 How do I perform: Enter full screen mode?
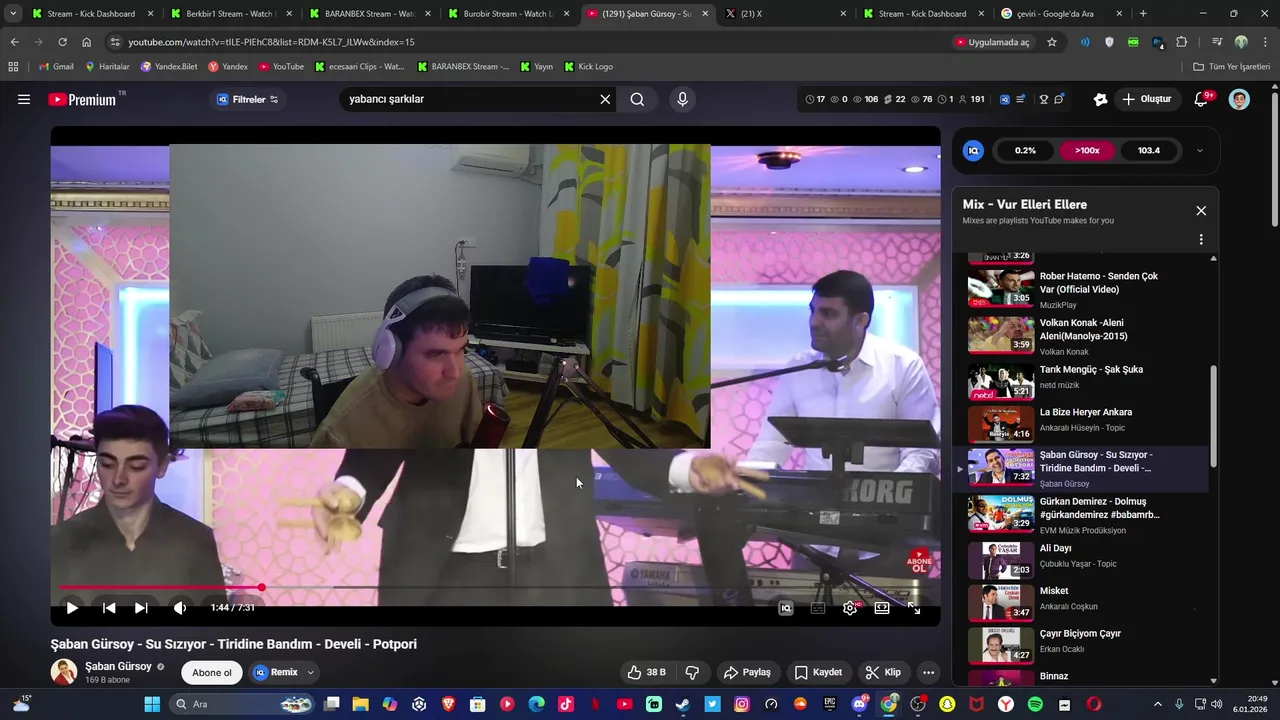click(x=914, y=607)
